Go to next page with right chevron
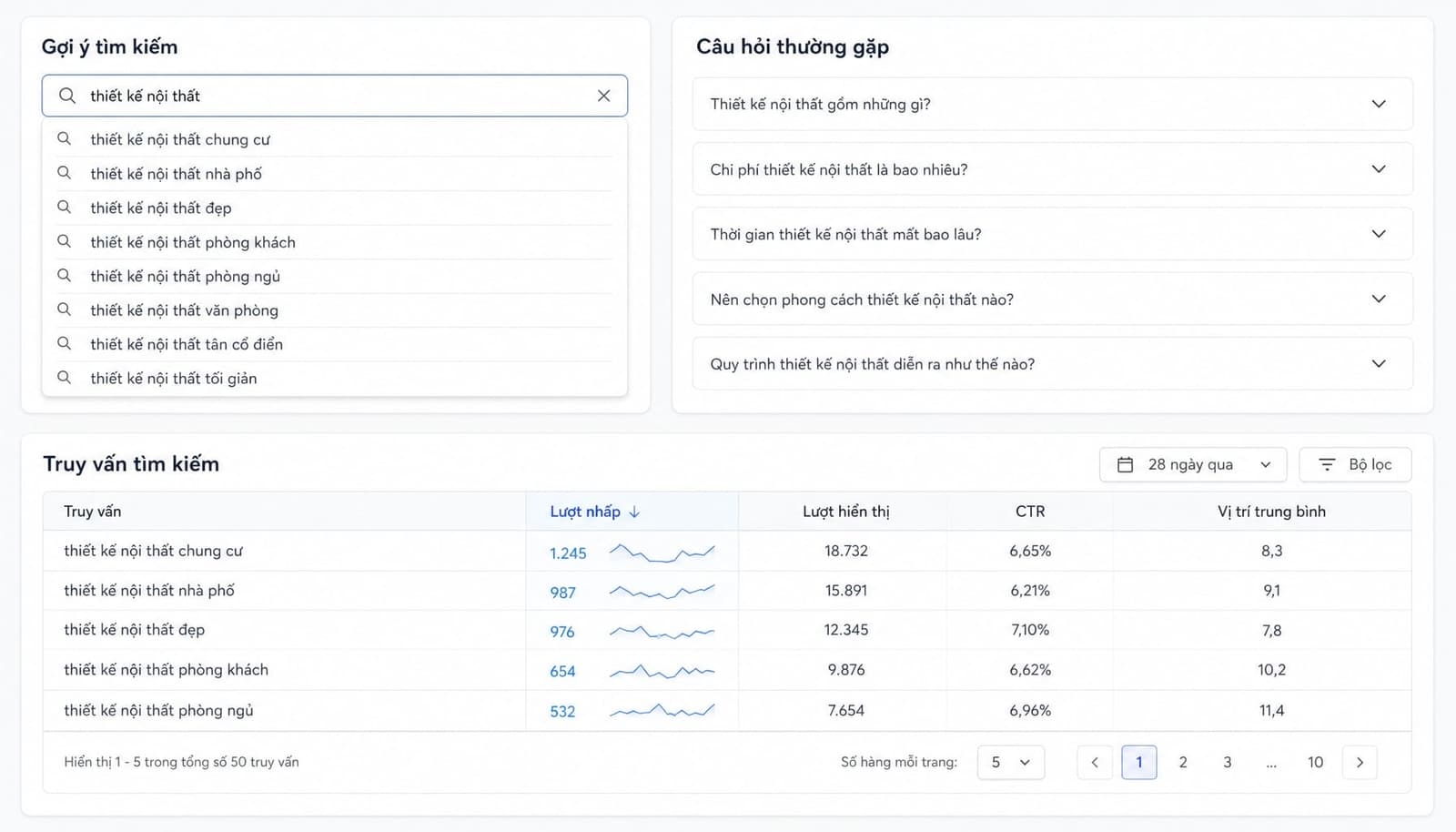Image resolution: width=1456 pixels, height=832 pixels. 1360,762
